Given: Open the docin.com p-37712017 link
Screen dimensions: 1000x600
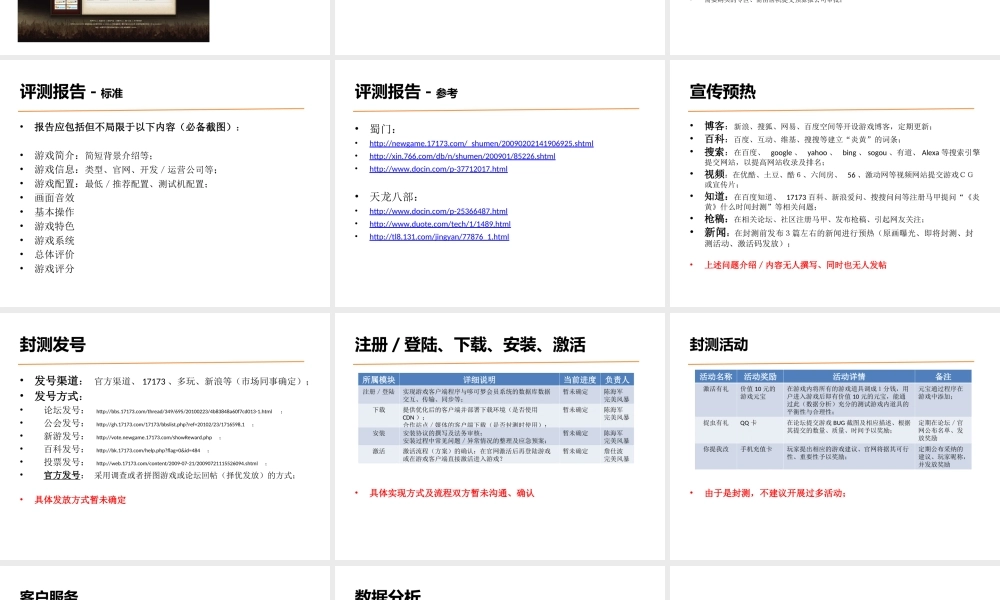Looking at the screenshot, I should 438,169.
